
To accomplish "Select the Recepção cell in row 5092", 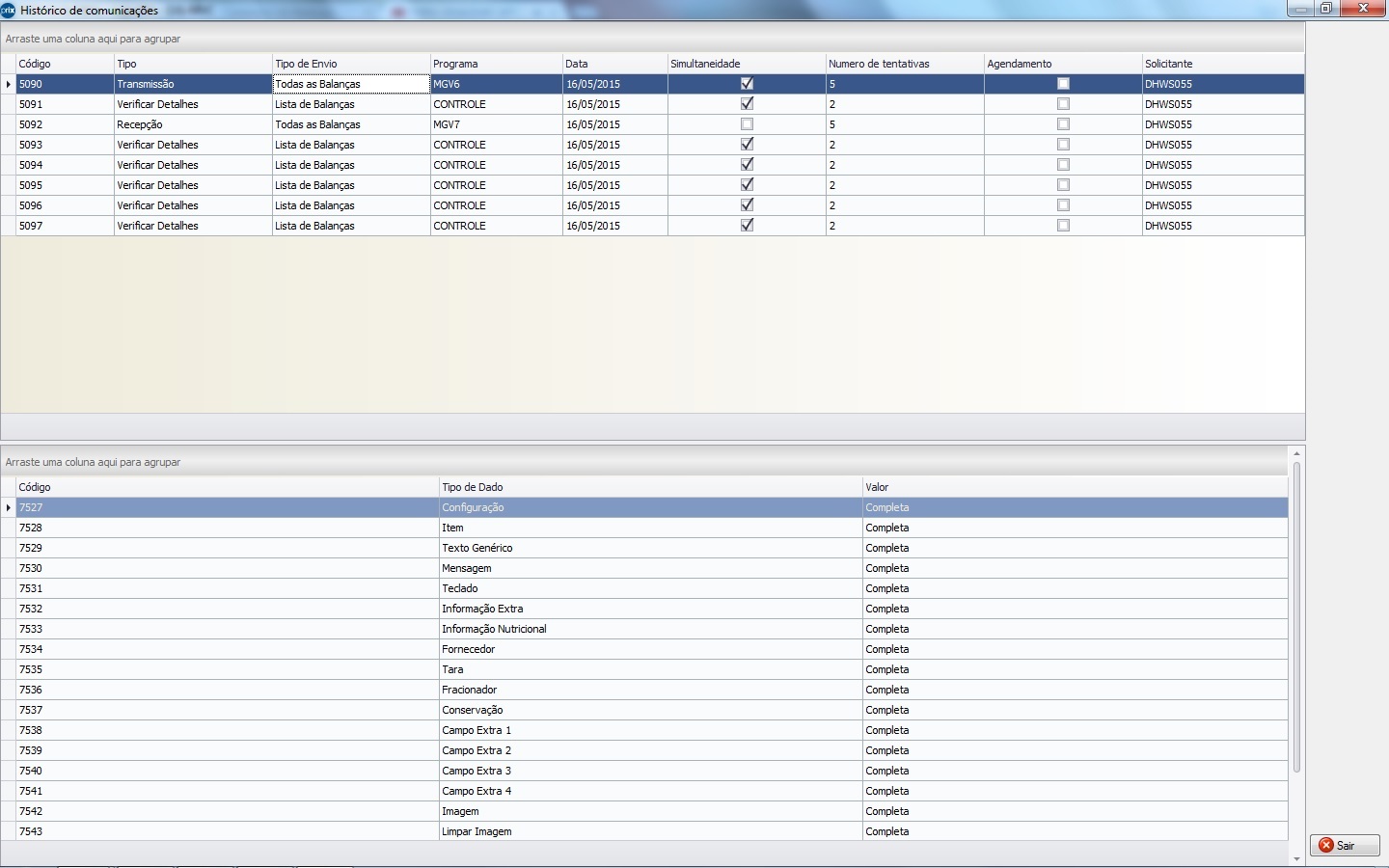I will click(x=193, y=124).
